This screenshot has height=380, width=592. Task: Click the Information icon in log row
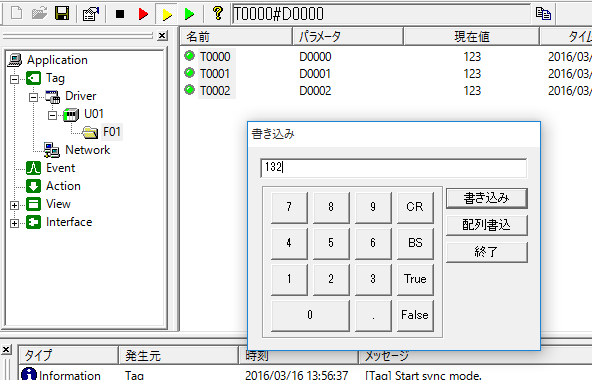click(29, 374)
